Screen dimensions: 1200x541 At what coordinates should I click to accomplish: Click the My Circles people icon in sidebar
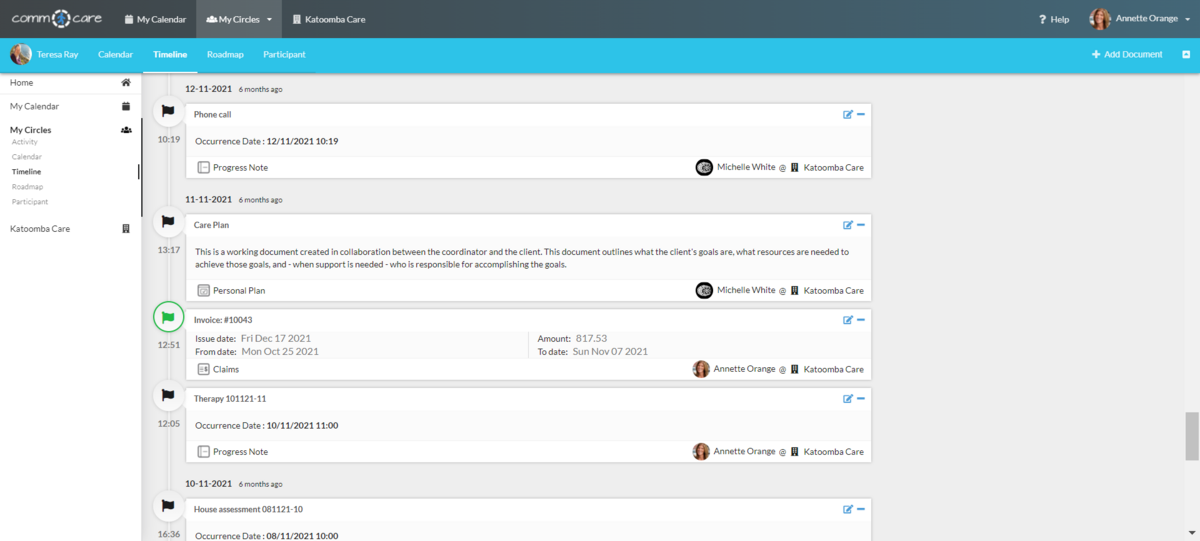126,130
